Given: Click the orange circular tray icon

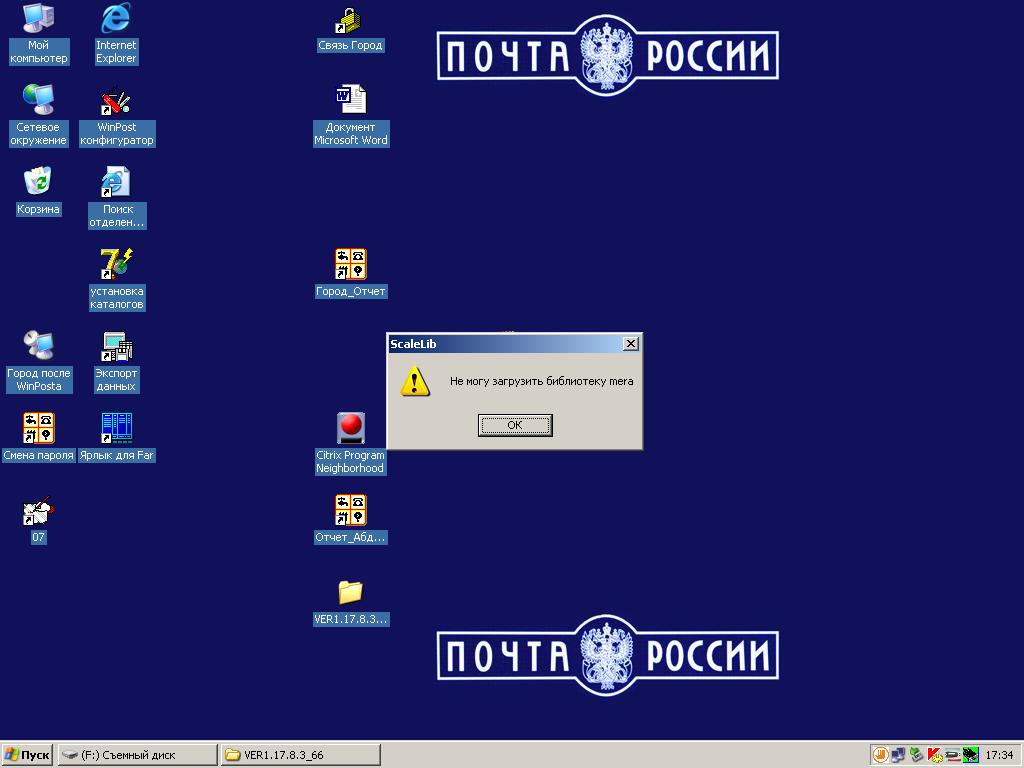Looking at the screenshot, I should tap(880, 755).
